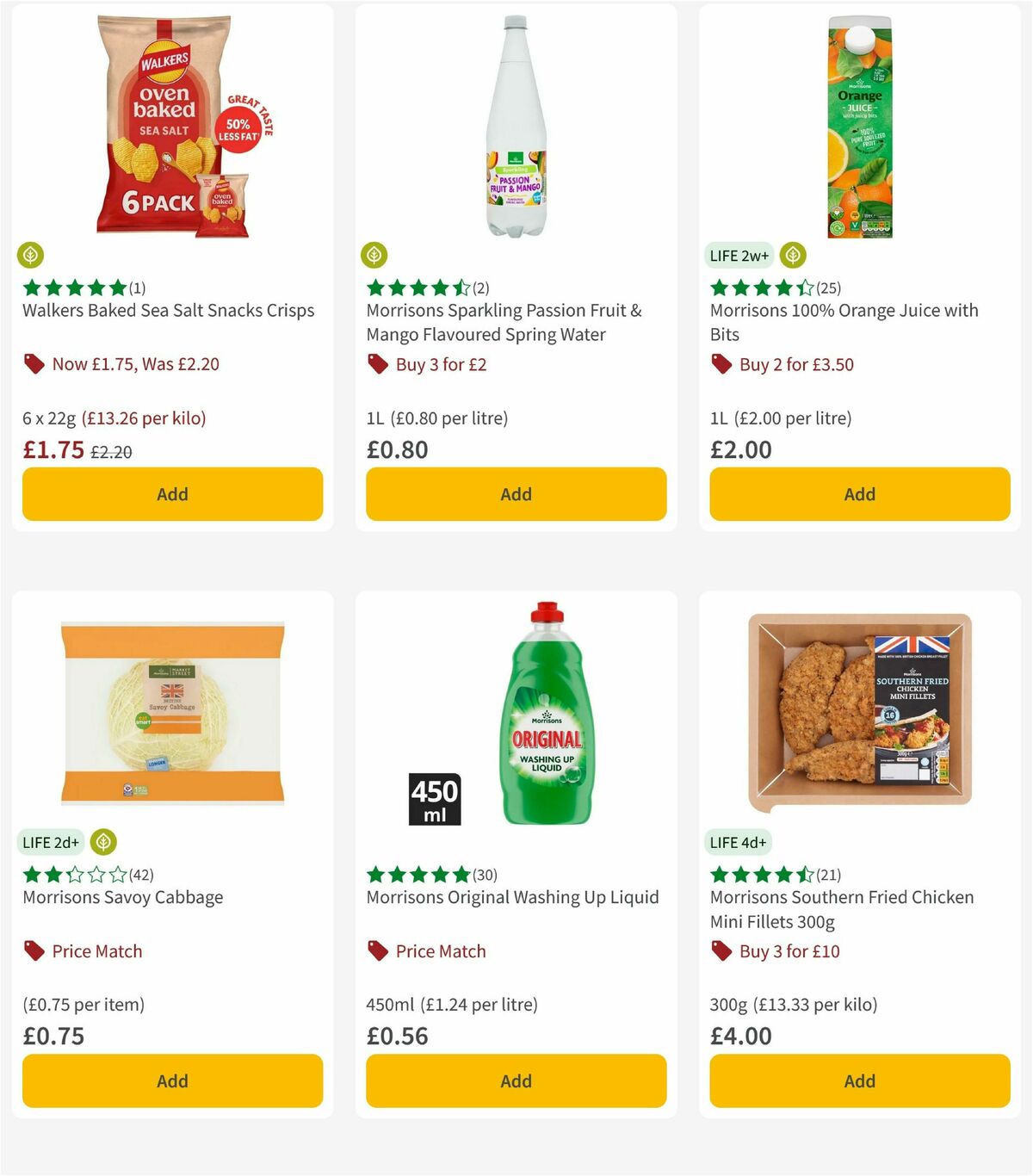The image size is (1033, 1176).
Task: Open the Walkers Baked Sea Salt Snacks product page
Action: tap(167, 310)
